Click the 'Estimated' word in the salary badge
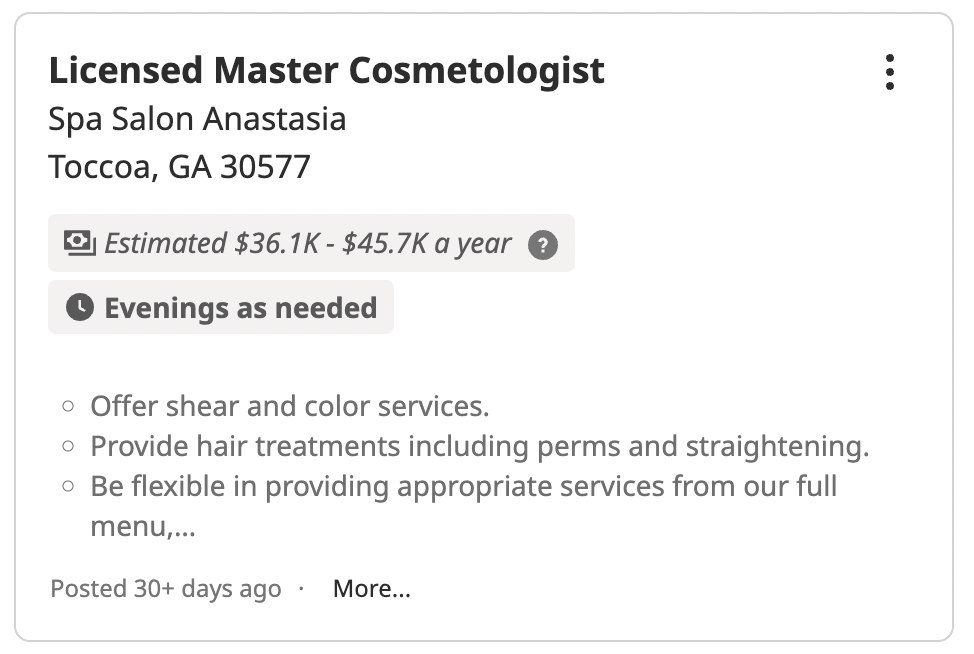Viewport: 974px width, 654px height. [165, 243]
